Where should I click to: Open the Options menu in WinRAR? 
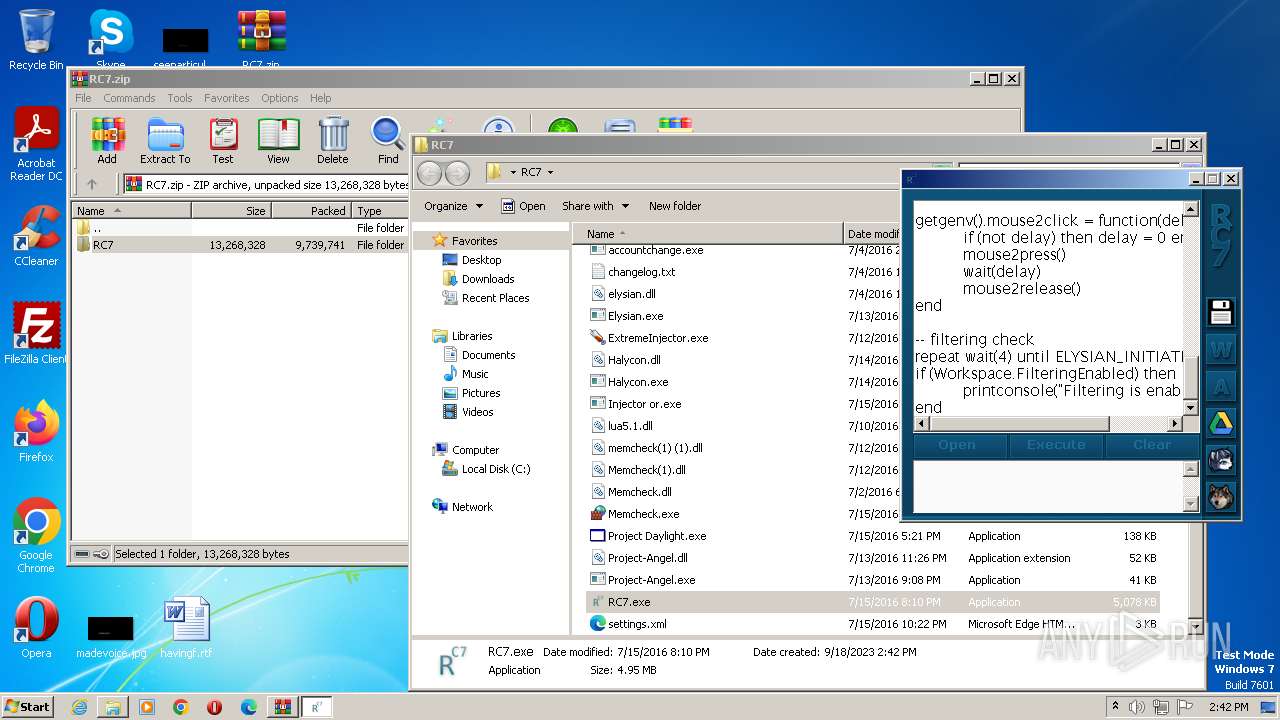(x=280, y=98)
